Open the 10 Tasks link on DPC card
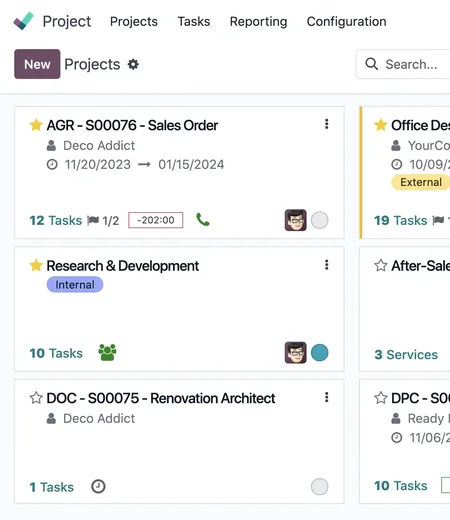 click(x=401, y=486)
